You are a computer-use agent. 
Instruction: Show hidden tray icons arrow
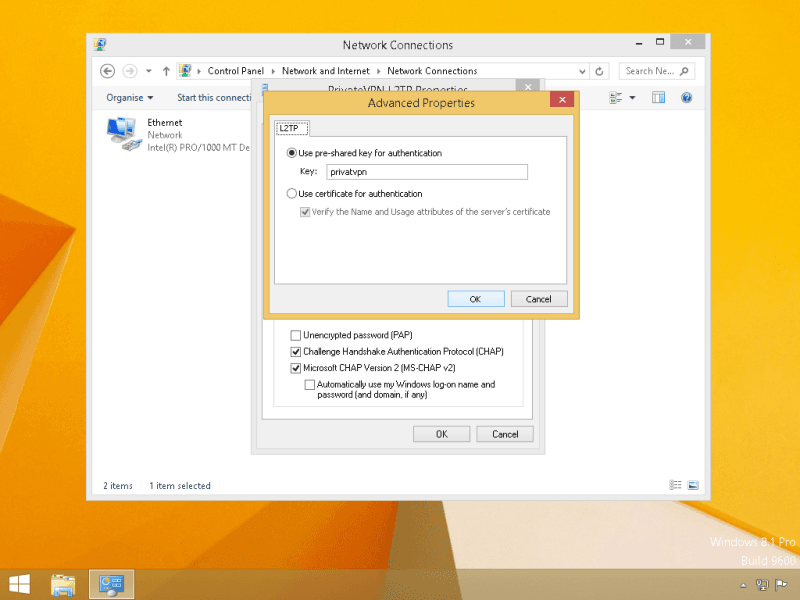(x=741, y=585)
